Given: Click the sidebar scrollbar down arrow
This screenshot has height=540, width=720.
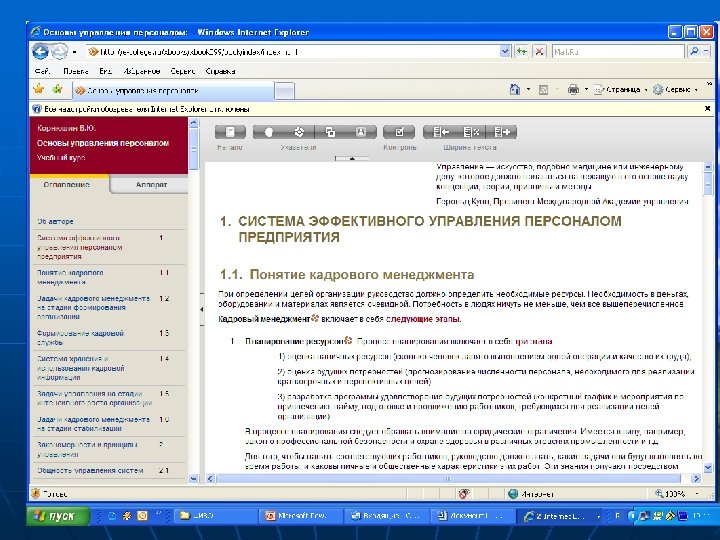Looking at the screenshot, I should tap(193, 478).
